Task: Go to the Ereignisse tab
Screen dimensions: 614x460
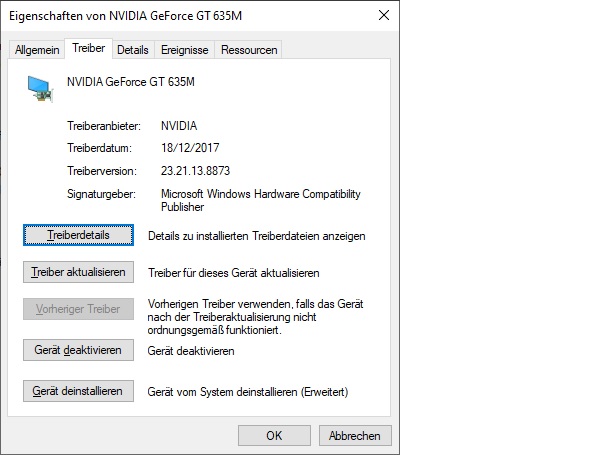Action: [184, 50]
